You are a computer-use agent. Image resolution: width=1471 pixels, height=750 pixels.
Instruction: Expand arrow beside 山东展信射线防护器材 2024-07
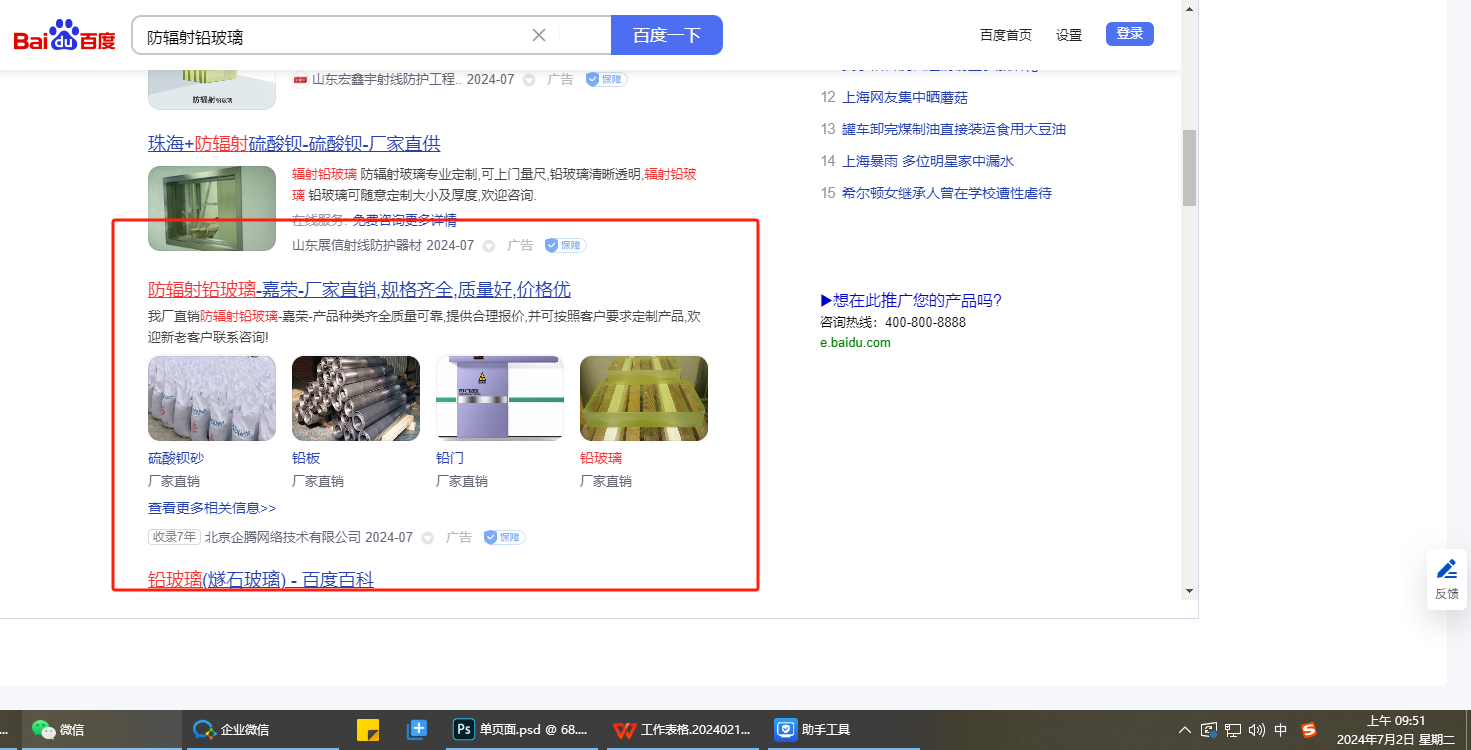click(x=489, y=246)
